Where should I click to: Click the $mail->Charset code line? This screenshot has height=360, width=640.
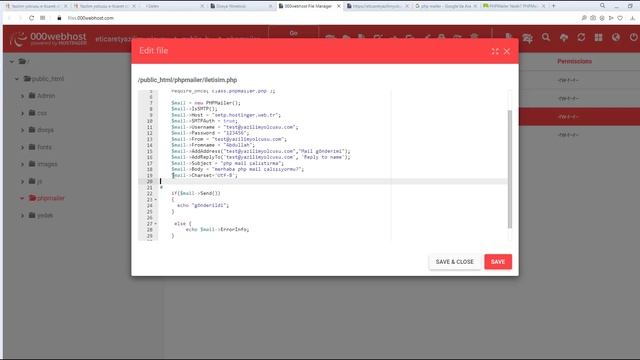204,176
